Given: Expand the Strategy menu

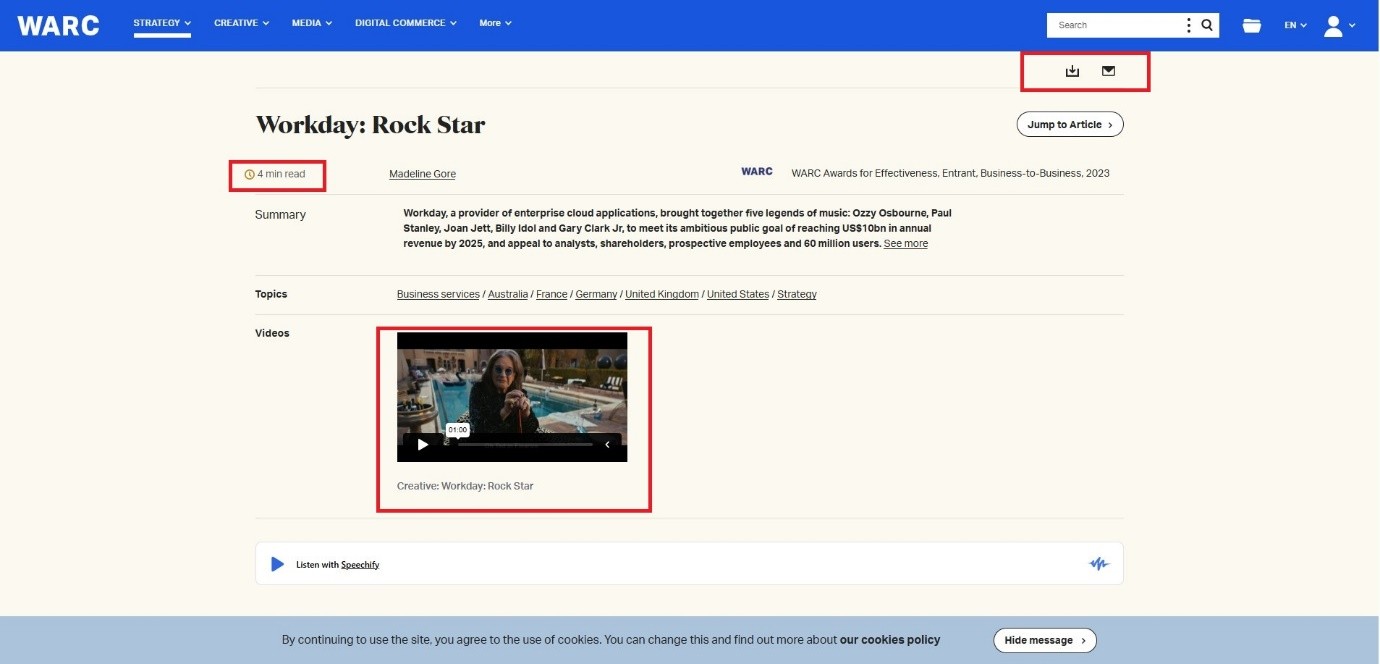Looking at the screenshot, I should click(x=162, y=23).
